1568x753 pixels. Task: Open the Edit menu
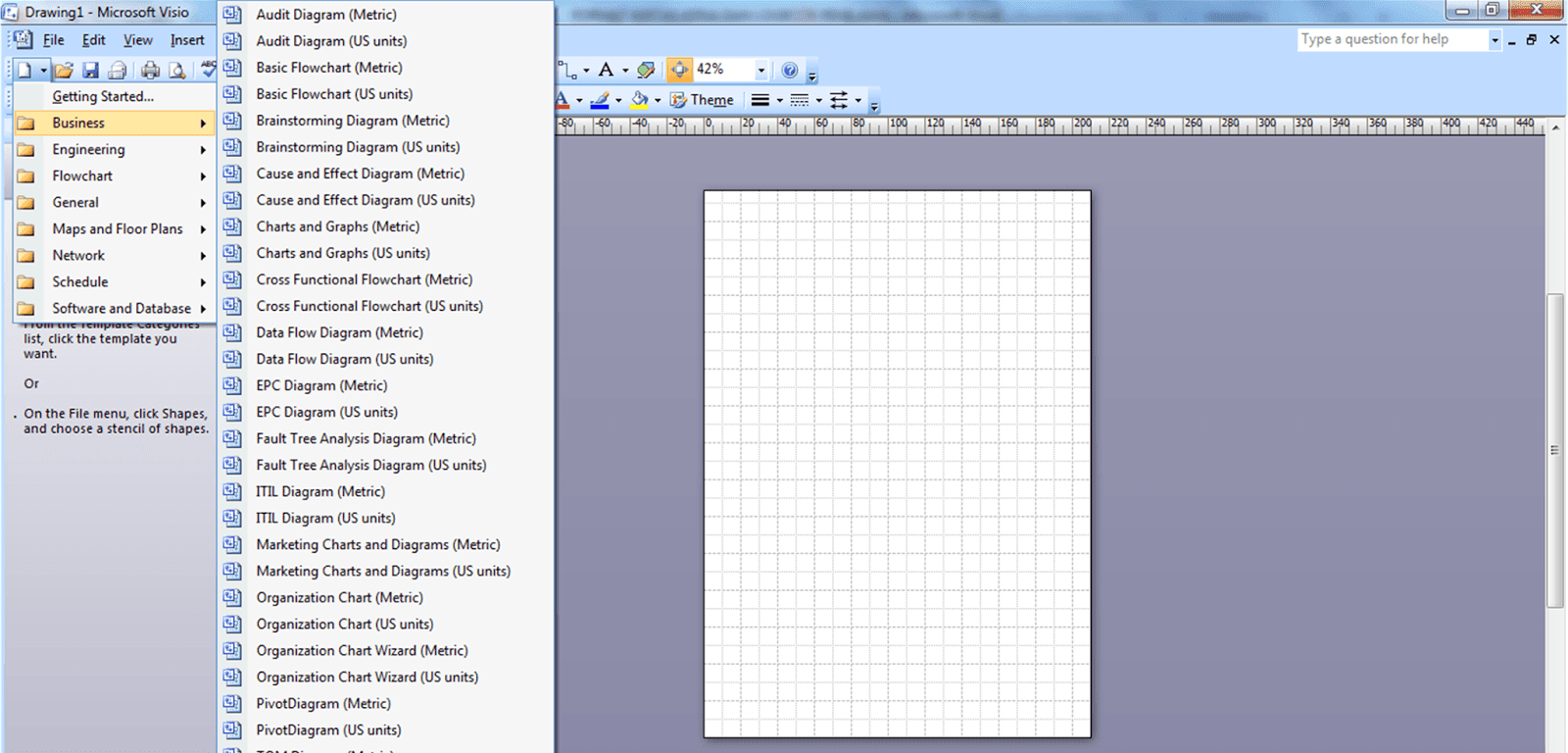[x=94, y=40]
